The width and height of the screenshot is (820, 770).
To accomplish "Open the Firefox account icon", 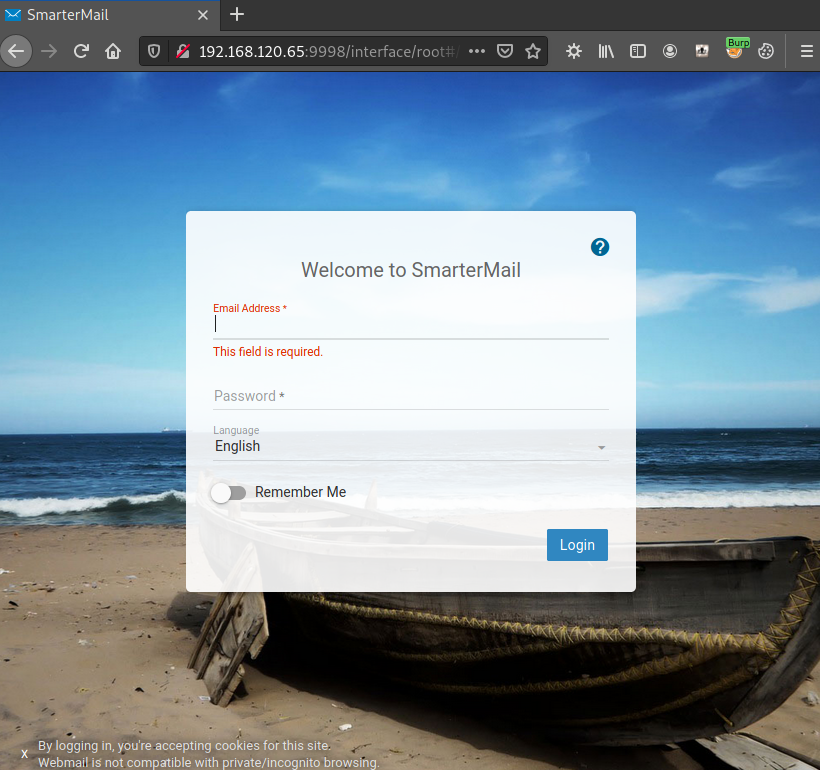I will pyautogui.click(x=670, y=51).
